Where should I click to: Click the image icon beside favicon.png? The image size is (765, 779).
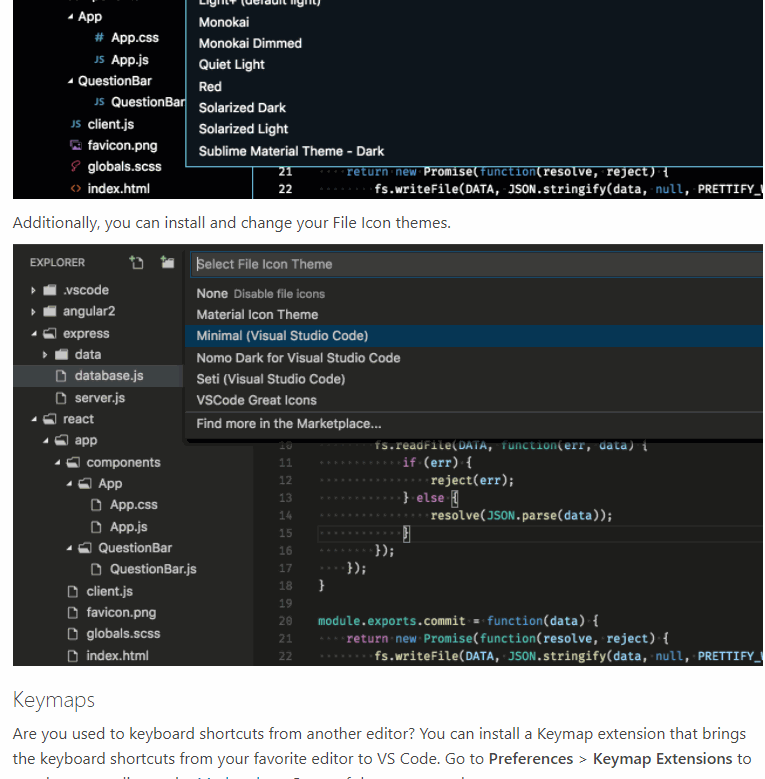click(76, 145)
